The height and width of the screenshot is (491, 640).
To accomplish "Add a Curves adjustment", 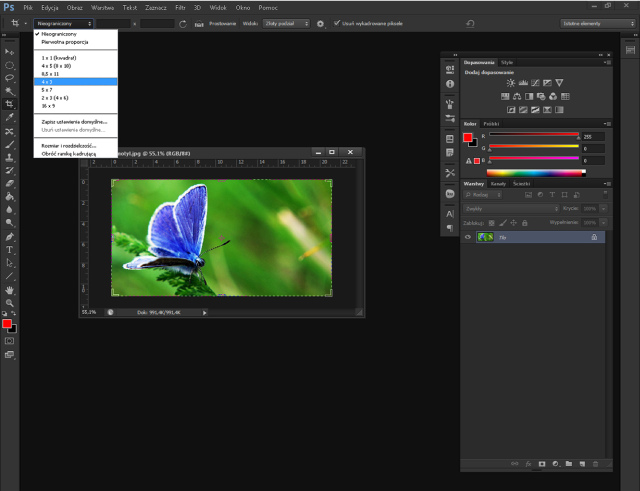I will click(535, 83).
